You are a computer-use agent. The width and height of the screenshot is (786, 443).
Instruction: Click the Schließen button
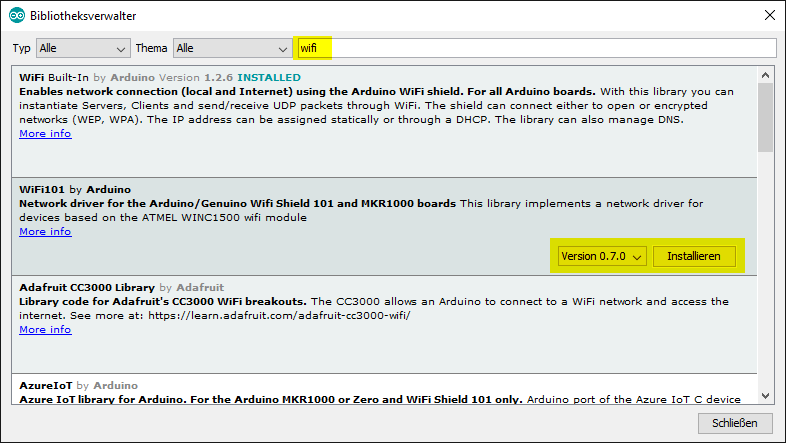(x=735, y=423)
